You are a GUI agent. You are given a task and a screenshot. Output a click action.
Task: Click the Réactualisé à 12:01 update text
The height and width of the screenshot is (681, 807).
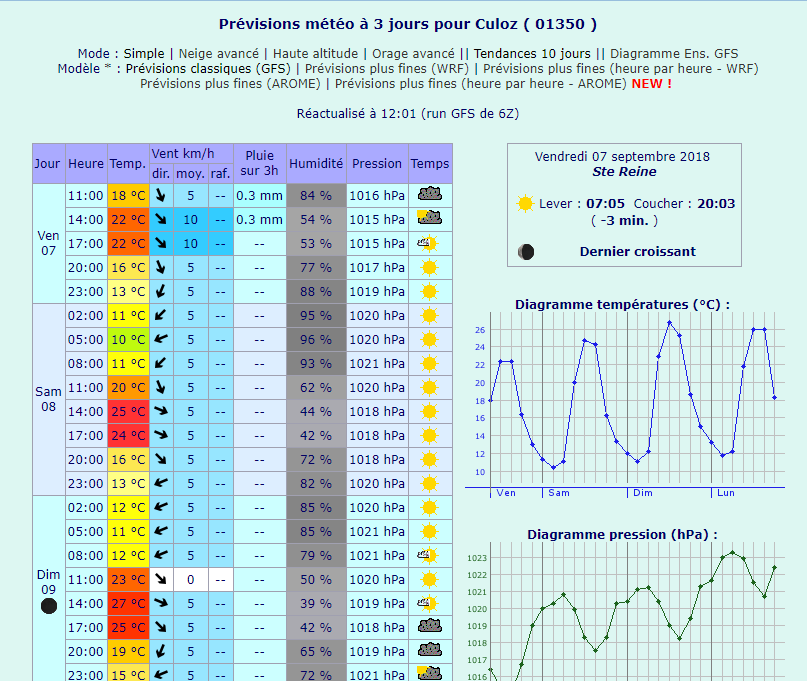tap(408, 114)
